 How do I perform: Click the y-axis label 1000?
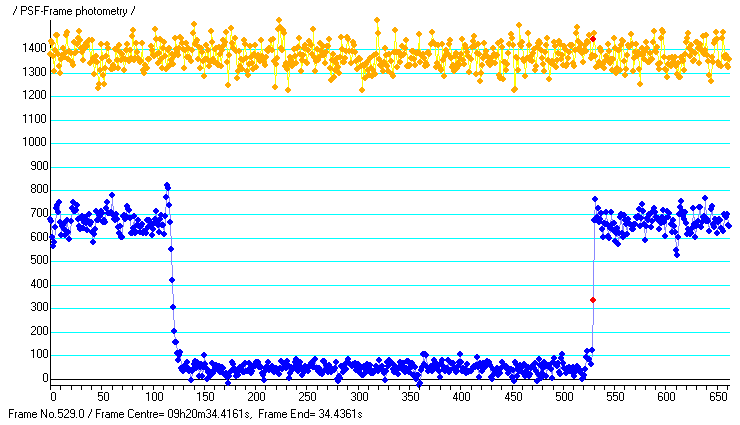34,142
